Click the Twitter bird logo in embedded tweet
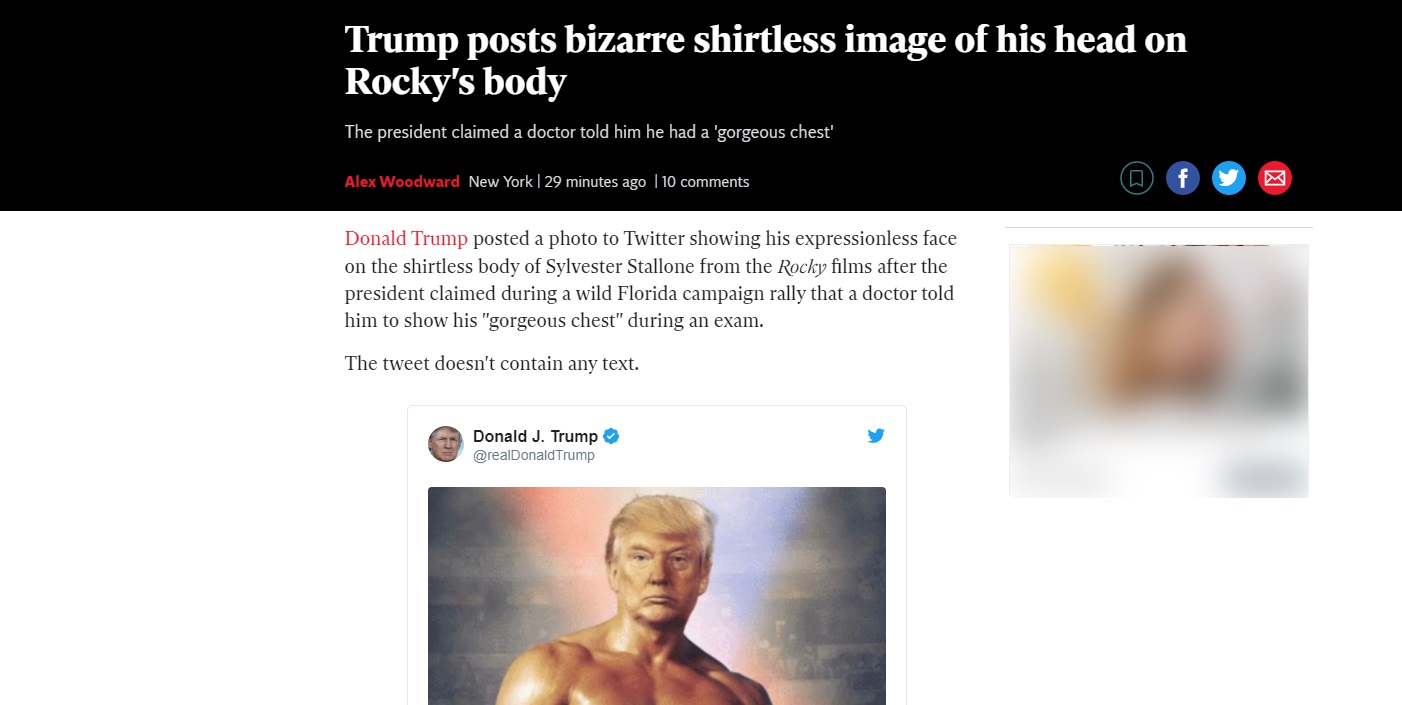This screenshot has height=705, width=1402. pyautogui.click(x=876, y=436)
